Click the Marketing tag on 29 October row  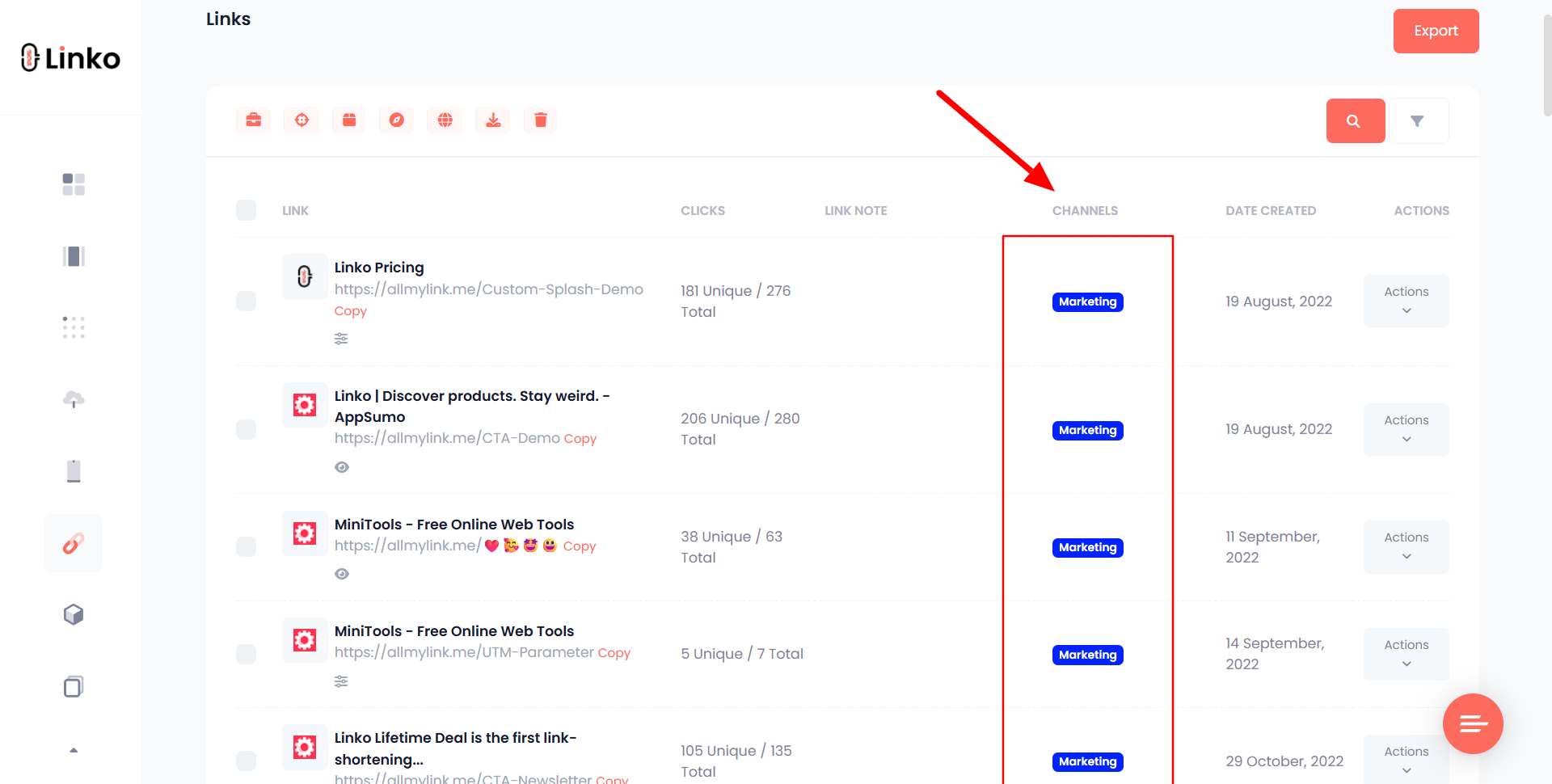[1087, 761]
